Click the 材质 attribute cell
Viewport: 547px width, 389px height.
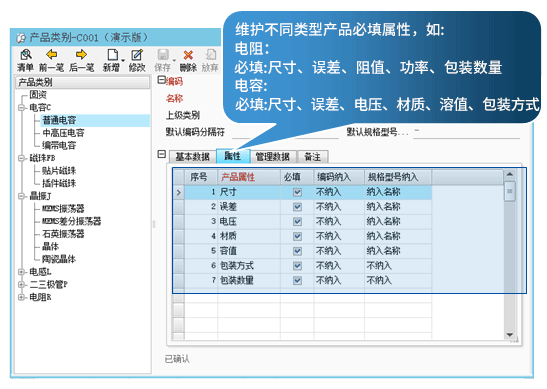pyautogui.click(x=249, y=236)
